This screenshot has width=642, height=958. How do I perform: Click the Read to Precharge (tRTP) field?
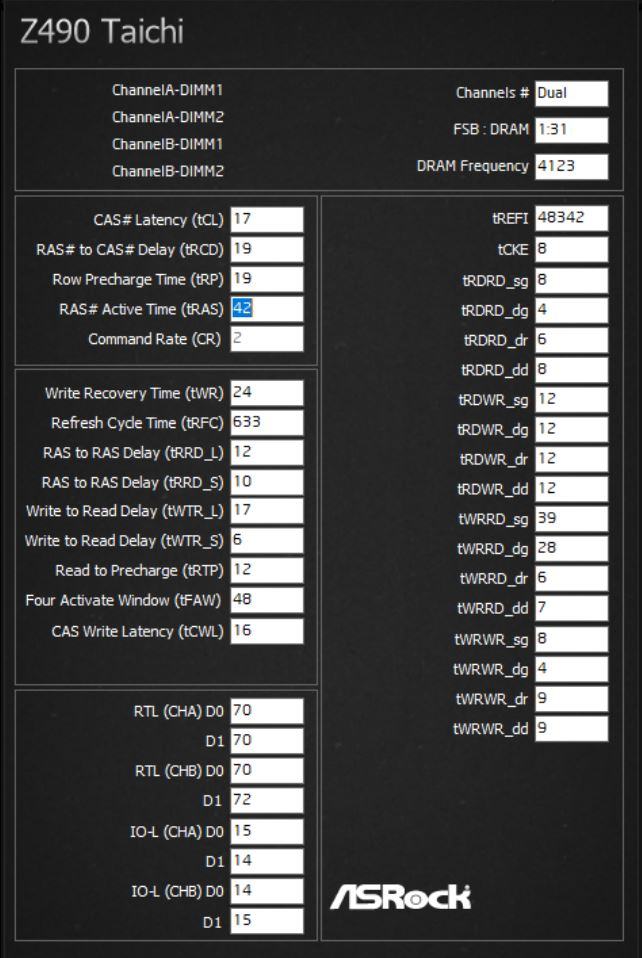(x=267, y=571)
